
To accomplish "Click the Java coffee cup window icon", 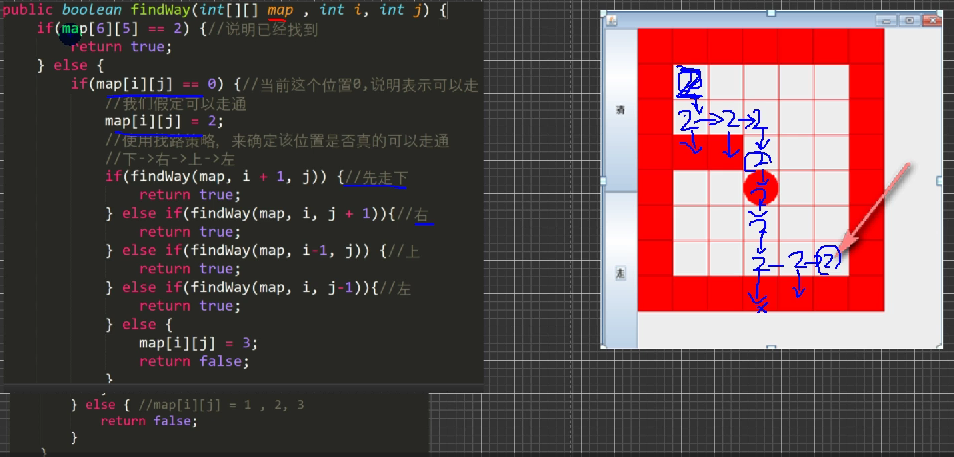I will point(611,21).
